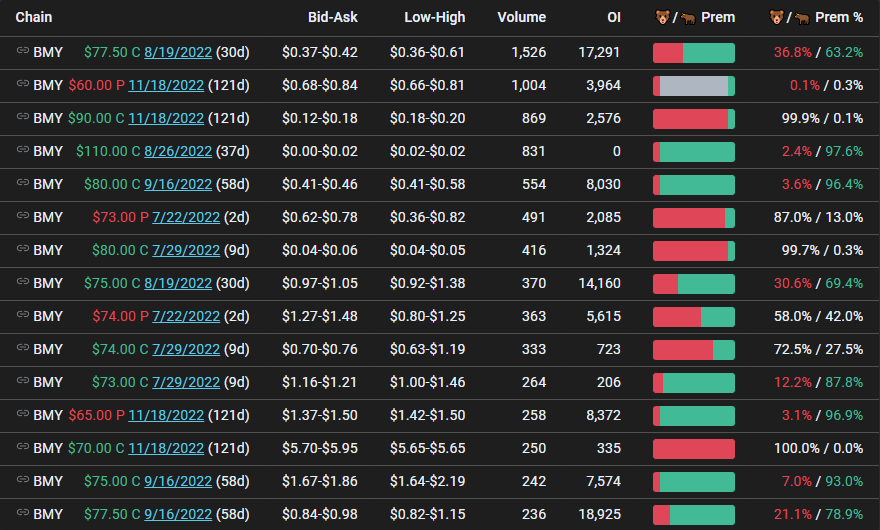Select volume value 491
880x530 pixels.
(x=533, y=217)
